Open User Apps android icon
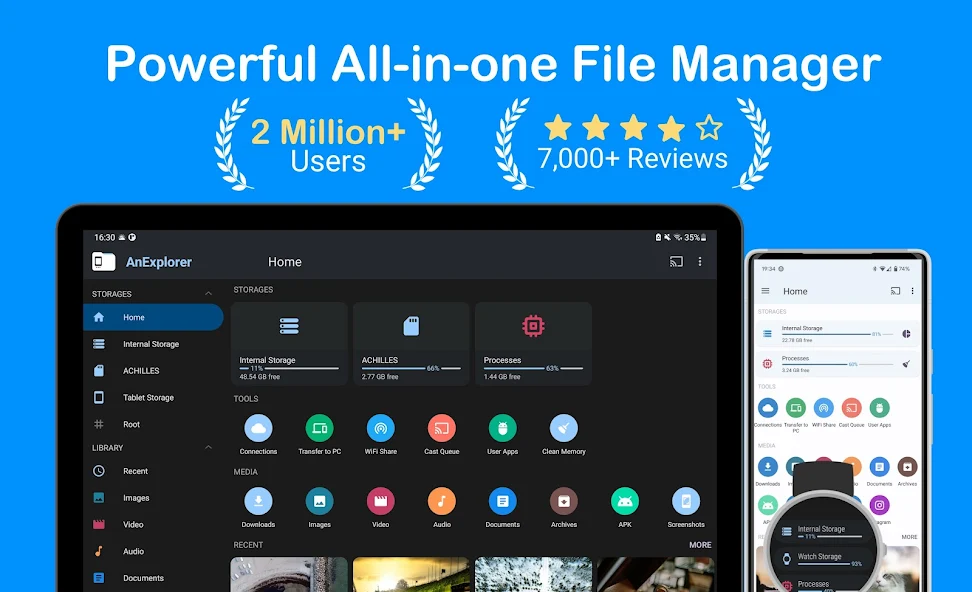This screenshot has height=592, width=972. click(x=502, y=429)
